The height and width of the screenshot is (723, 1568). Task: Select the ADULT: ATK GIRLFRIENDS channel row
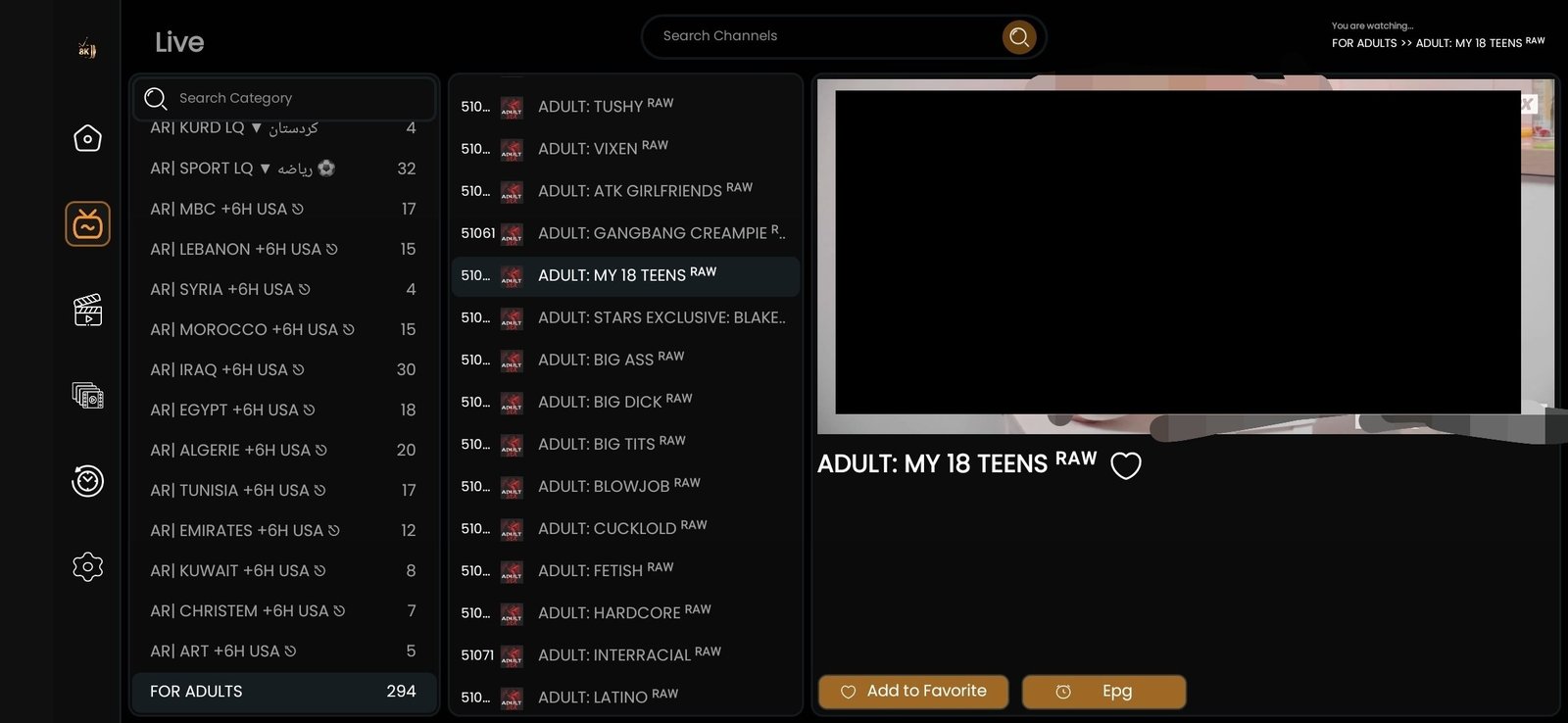[x=625, y=191]
